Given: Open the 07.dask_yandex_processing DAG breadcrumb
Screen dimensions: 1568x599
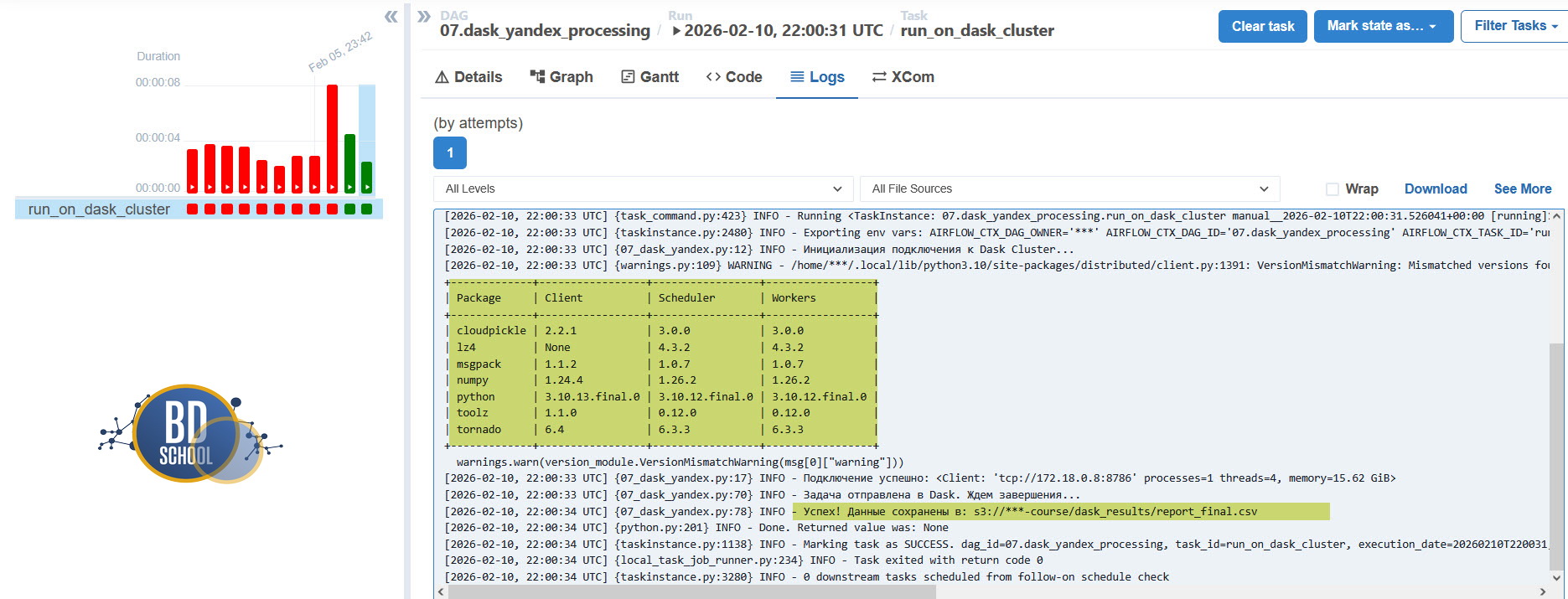Looking at the screenshot, I should [x=545, y=31].
